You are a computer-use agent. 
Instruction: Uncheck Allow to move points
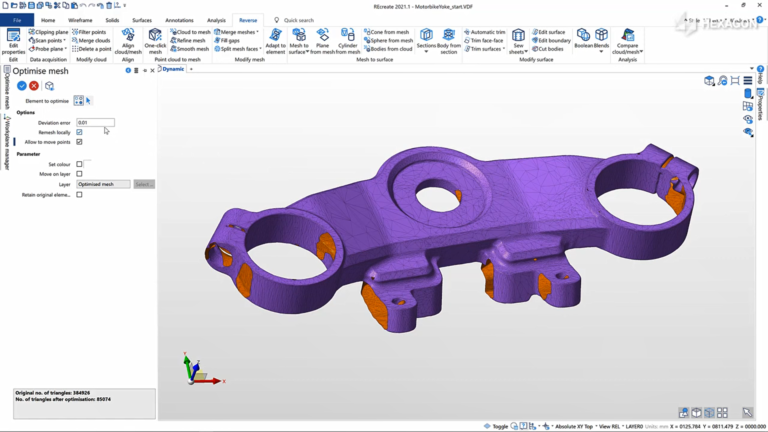click(79, 142)
